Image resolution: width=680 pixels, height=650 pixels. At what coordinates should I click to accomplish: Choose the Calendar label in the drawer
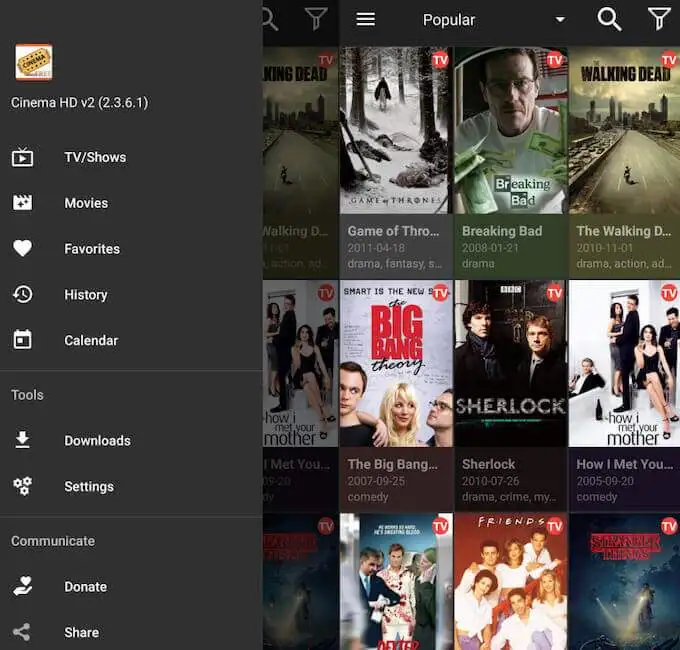[x=91, y=340]
